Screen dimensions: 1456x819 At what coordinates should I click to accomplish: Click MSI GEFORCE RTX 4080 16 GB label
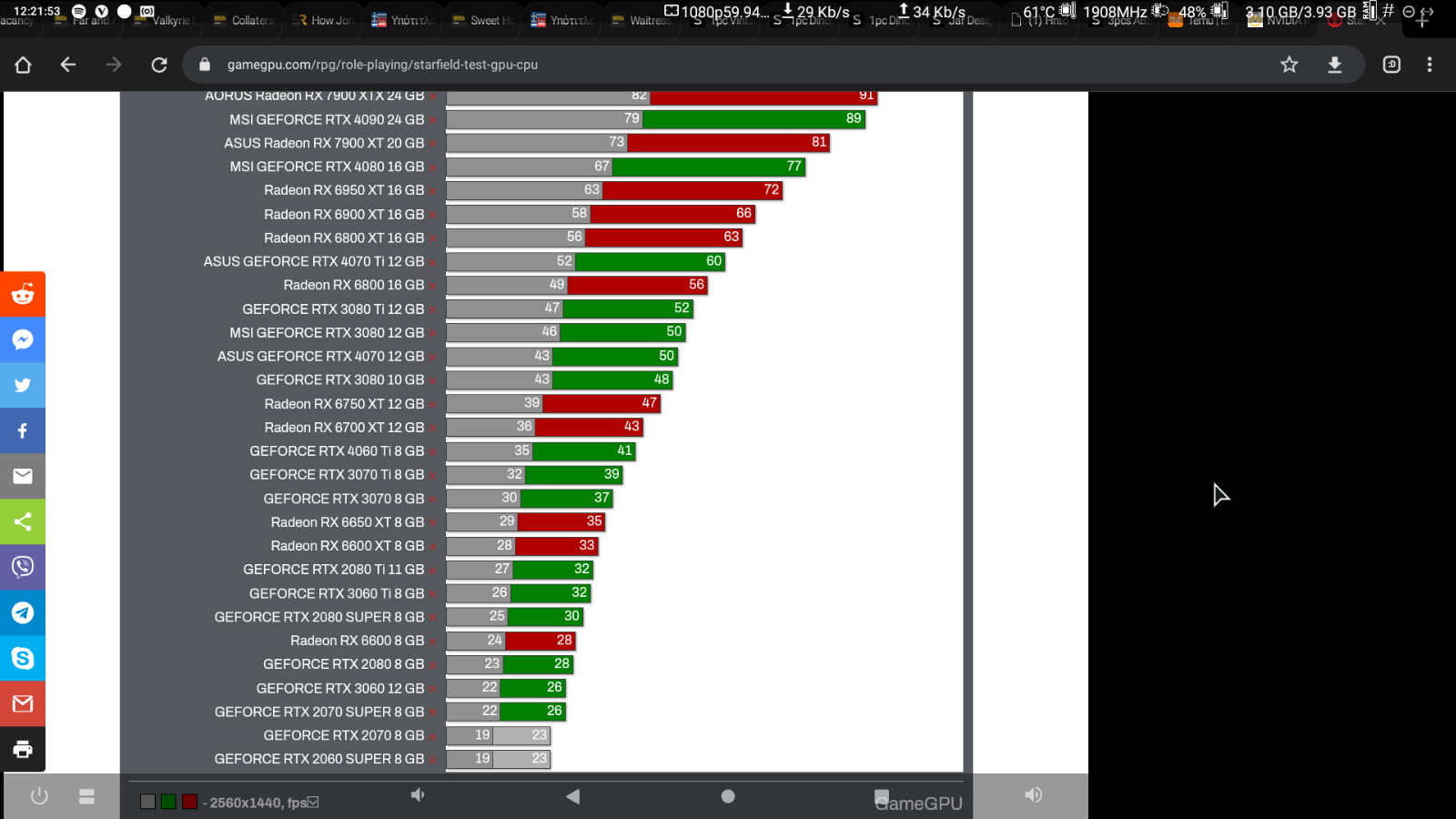tap(327, 167)
